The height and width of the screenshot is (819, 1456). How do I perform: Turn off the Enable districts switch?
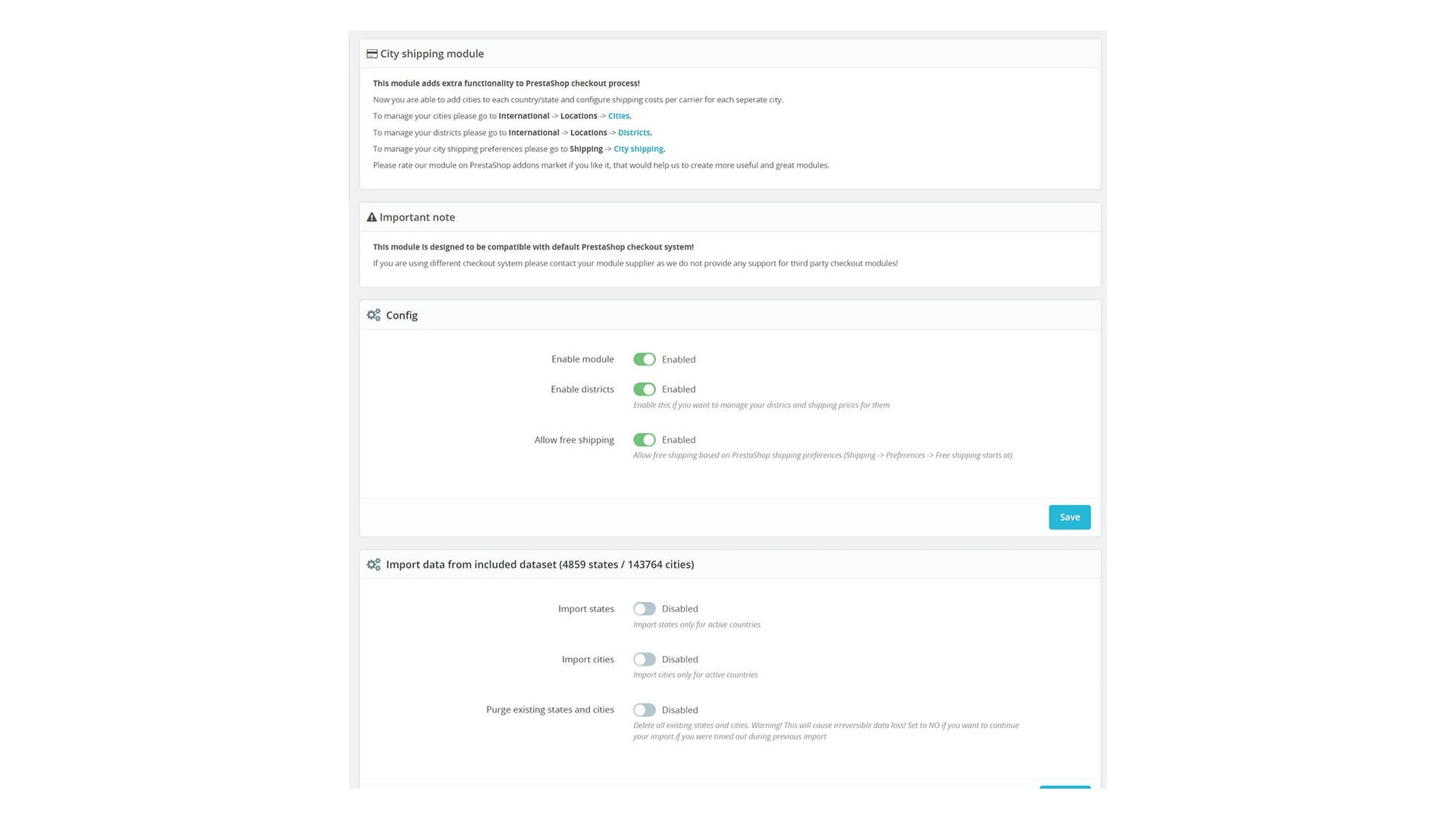coord(644,389)
